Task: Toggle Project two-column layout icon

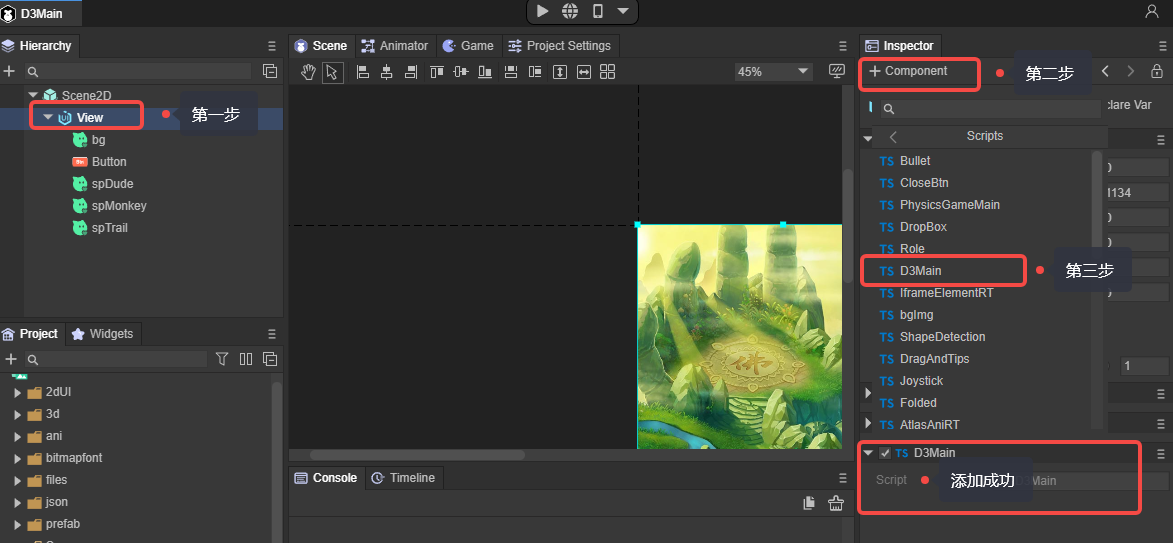Action: point(246,359)
